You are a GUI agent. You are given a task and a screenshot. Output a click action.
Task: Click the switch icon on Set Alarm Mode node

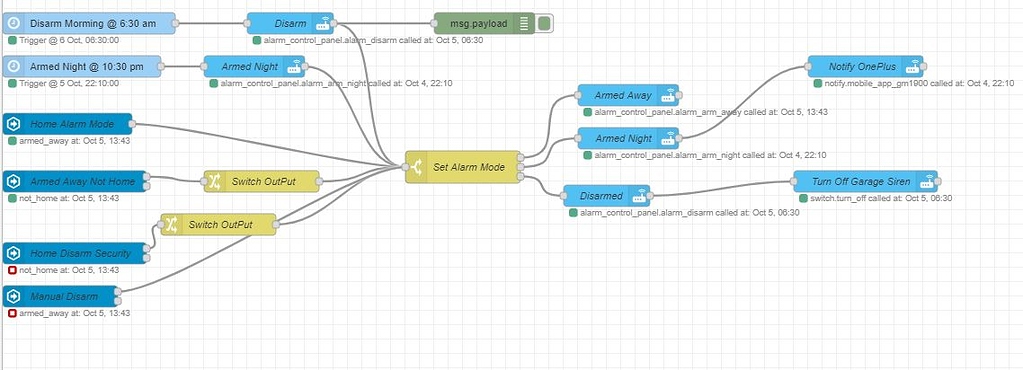point(416,167)
